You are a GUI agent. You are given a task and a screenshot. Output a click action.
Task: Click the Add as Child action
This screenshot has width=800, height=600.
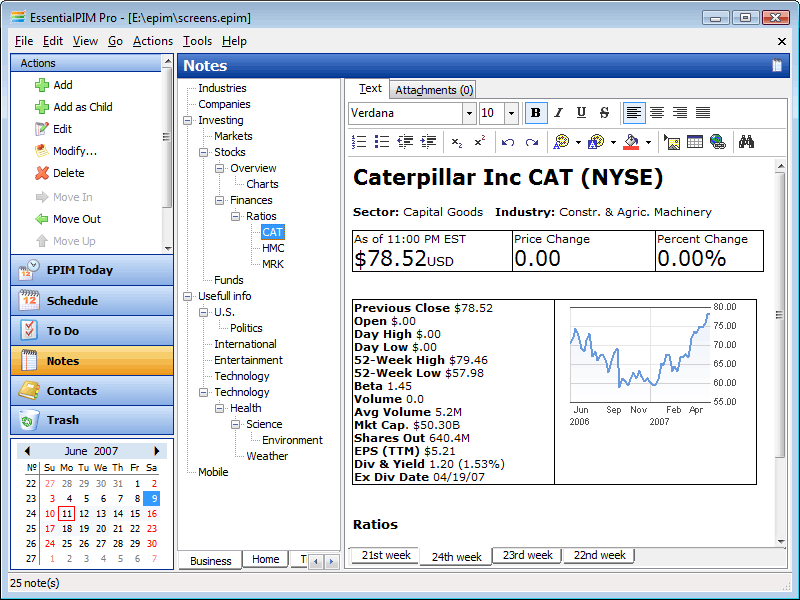point(82,107)
